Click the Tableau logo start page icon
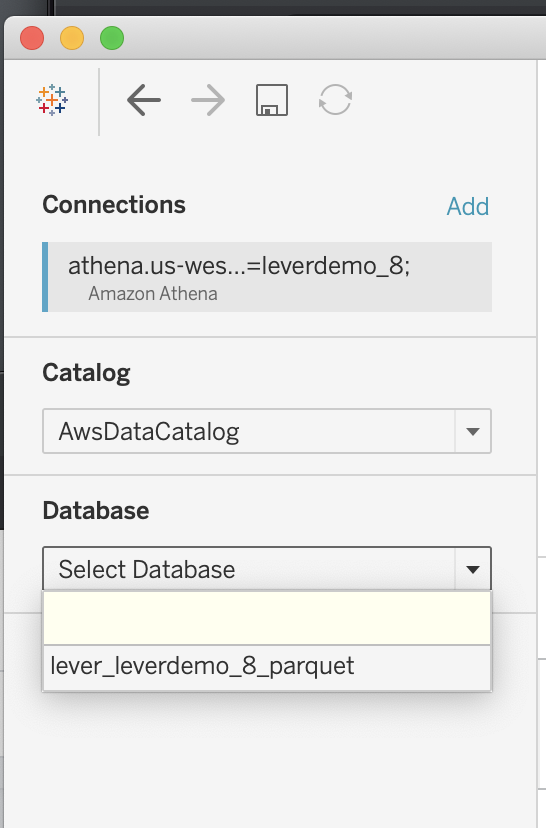The height and width of the screenshot is (828, 546). 52,100
